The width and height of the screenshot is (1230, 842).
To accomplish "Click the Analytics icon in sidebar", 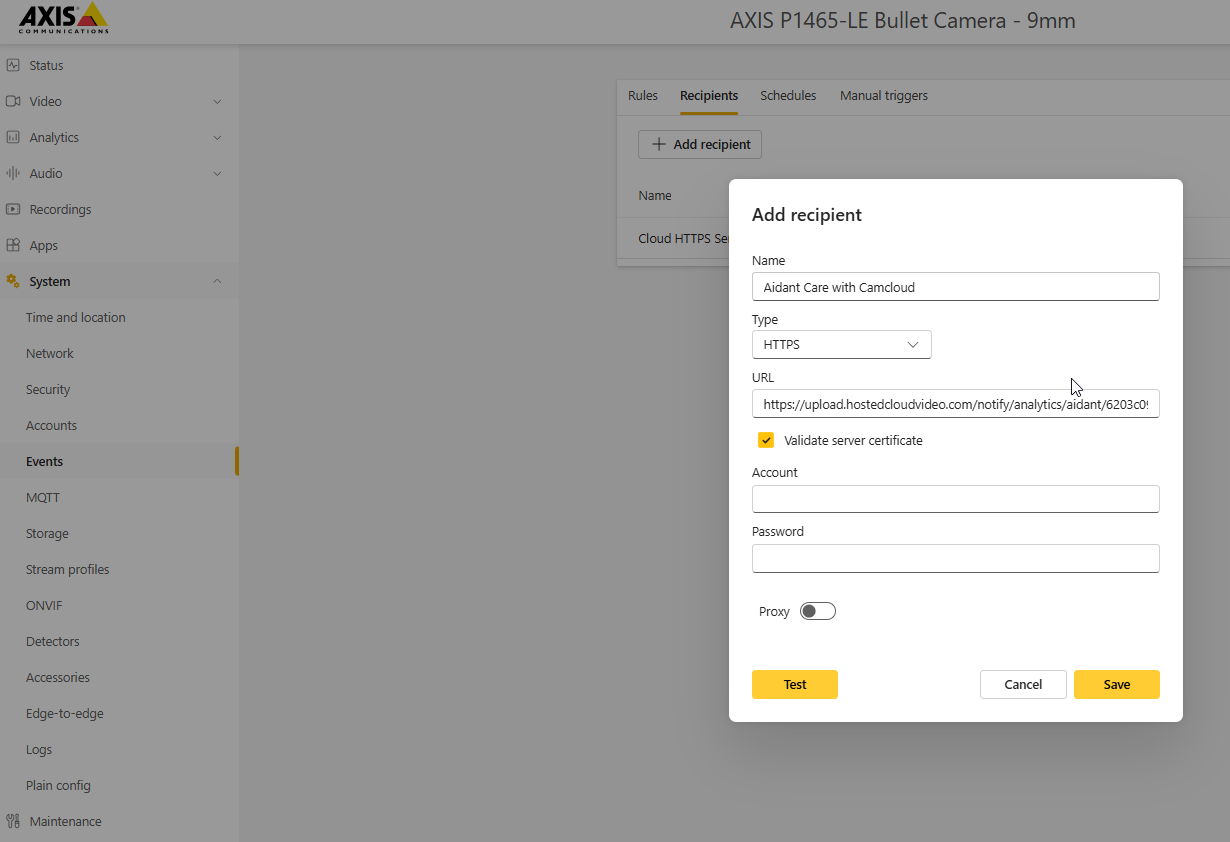I will [x=13, y=137].
